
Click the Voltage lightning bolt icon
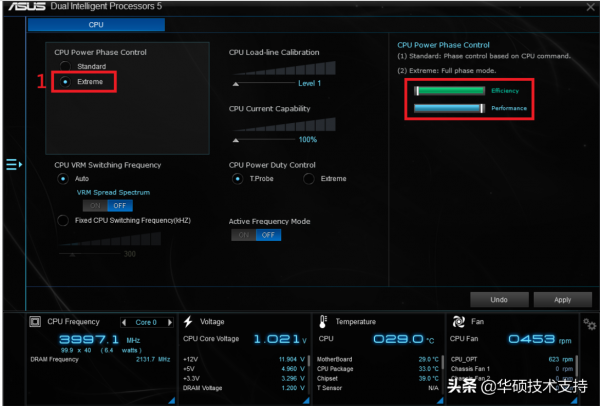(188, 321)
